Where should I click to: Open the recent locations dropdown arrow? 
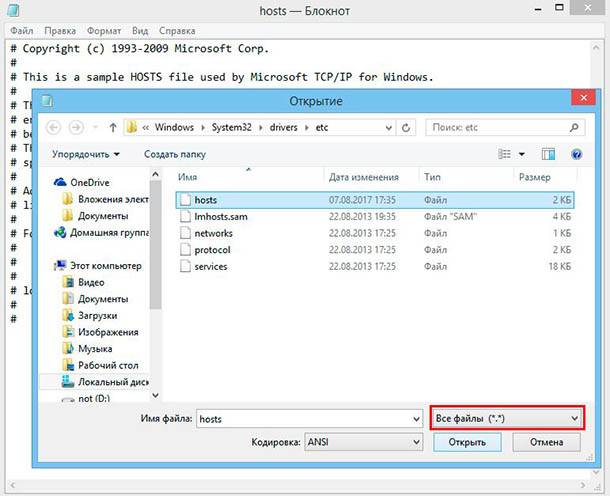pos(95,128)
